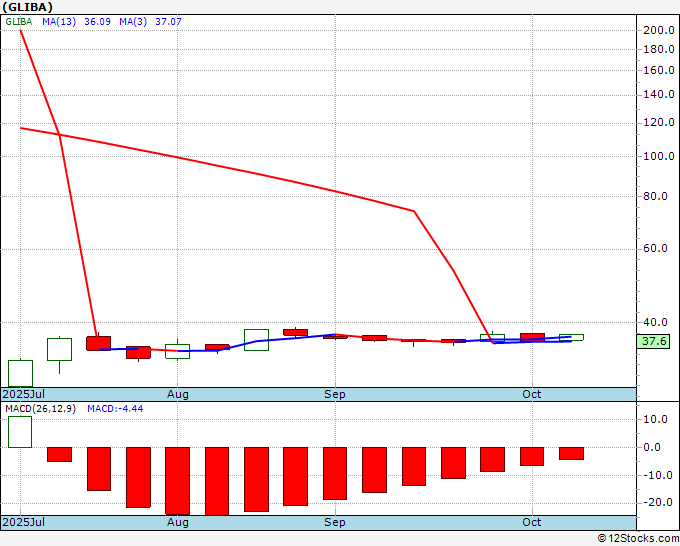Click Sep on the price chart axis

click(335, 394)
